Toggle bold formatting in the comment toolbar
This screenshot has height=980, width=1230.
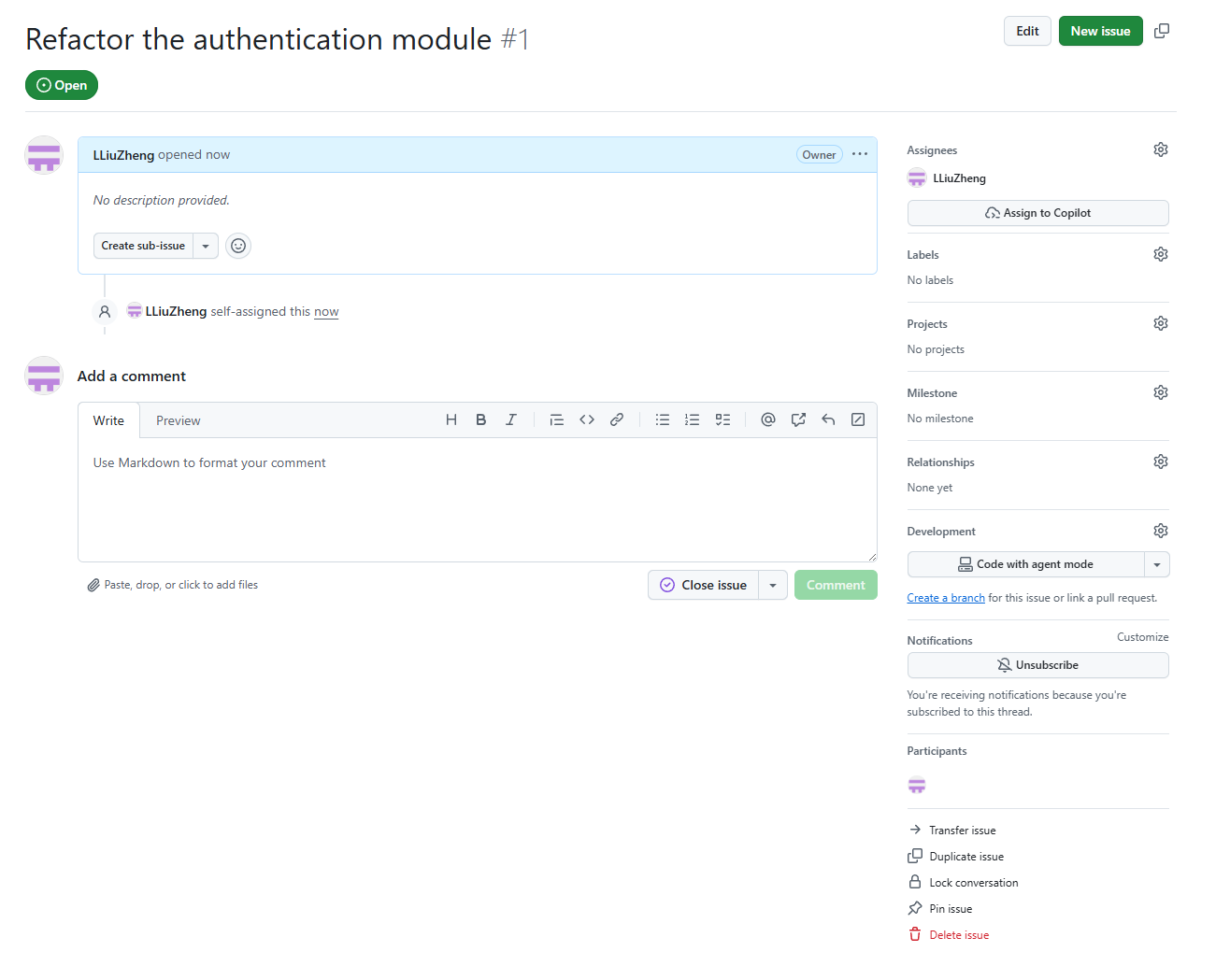coord(480,419)
